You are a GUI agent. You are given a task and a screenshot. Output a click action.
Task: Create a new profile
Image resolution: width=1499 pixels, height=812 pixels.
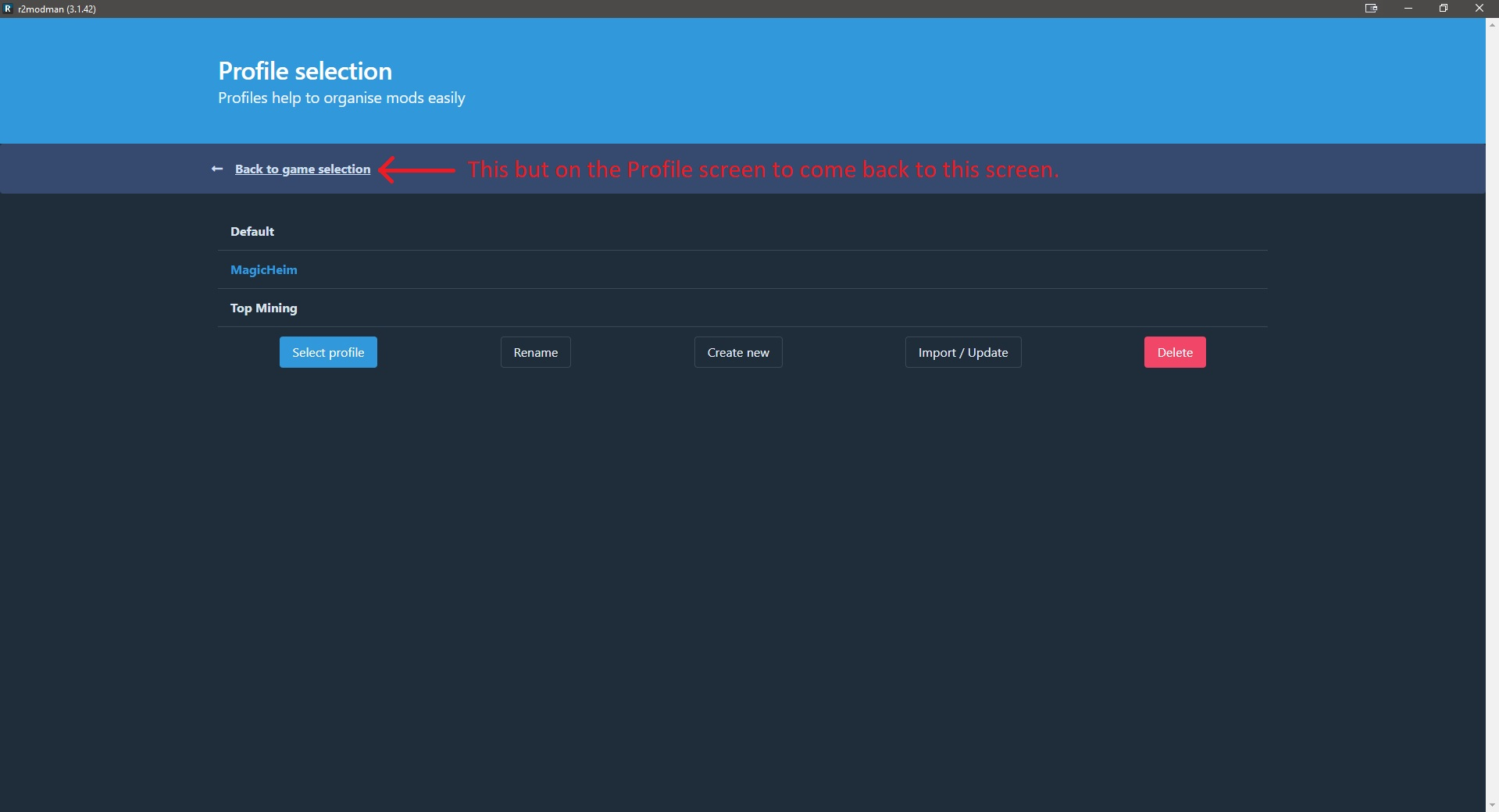click(737, 352)
